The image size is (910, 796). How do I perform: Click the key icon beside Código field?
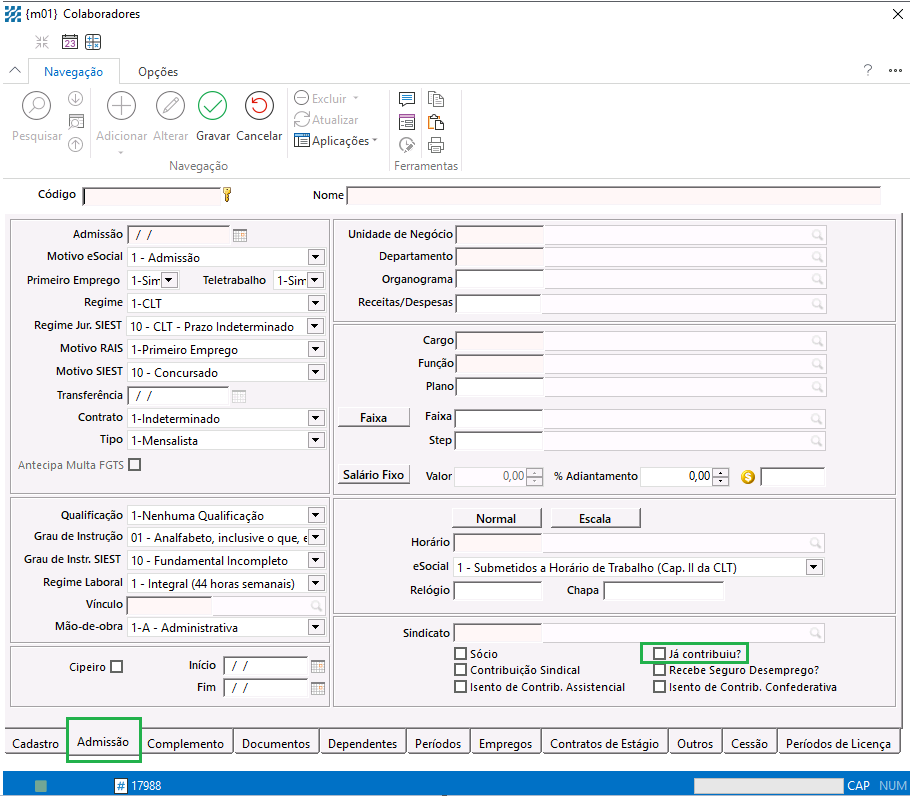point(227,194)
